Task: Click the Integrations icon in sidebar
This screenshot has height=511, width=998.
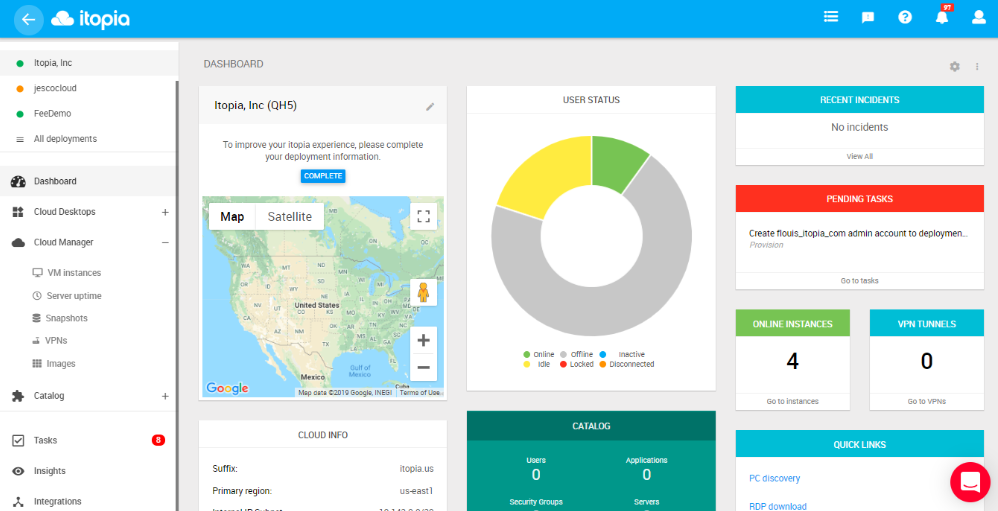Action: (x=18, y=501)
